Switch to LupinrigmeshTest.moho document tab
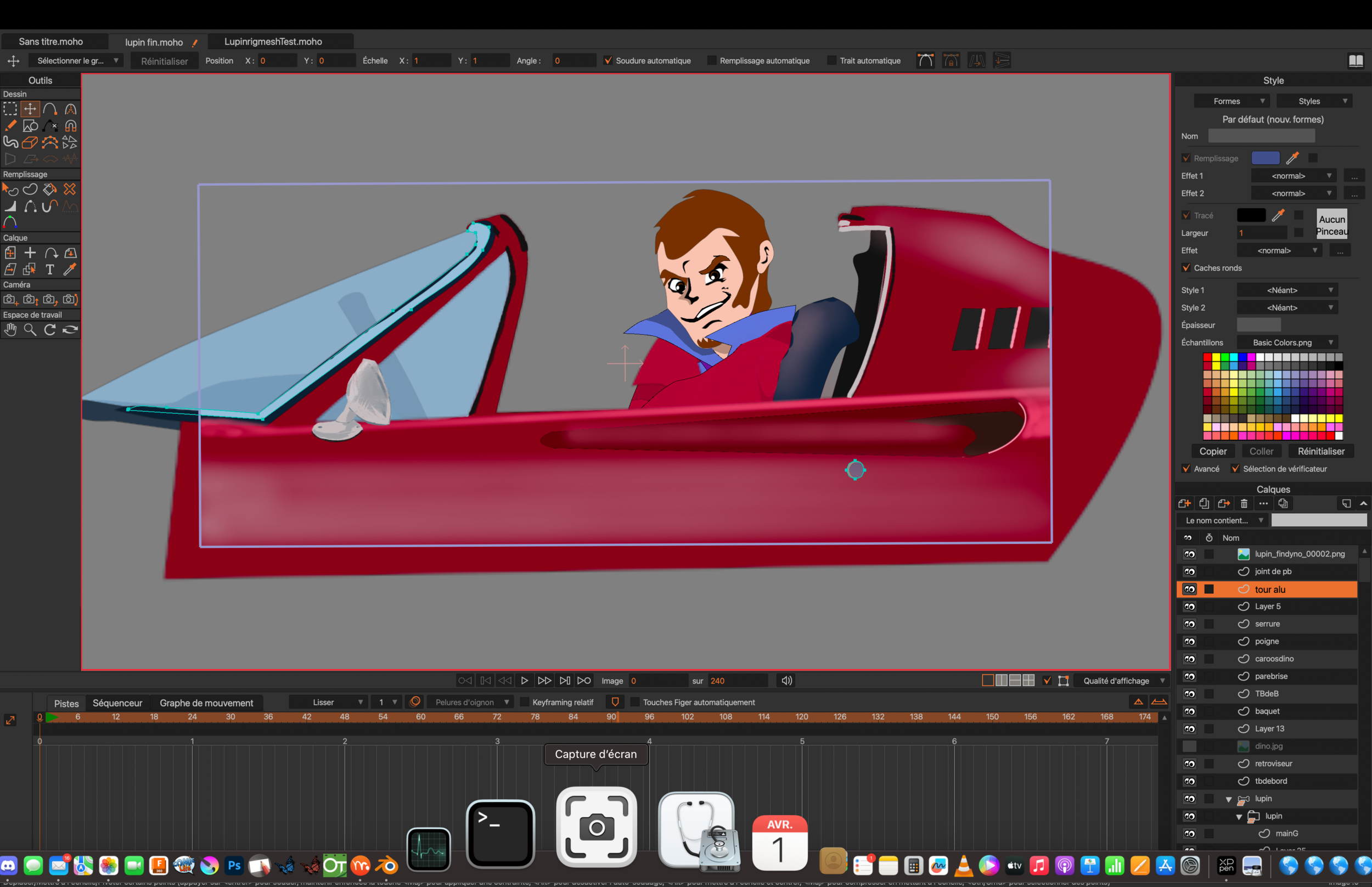The height and width of the screenshot is (887, 1372). [x=273, y=42]
